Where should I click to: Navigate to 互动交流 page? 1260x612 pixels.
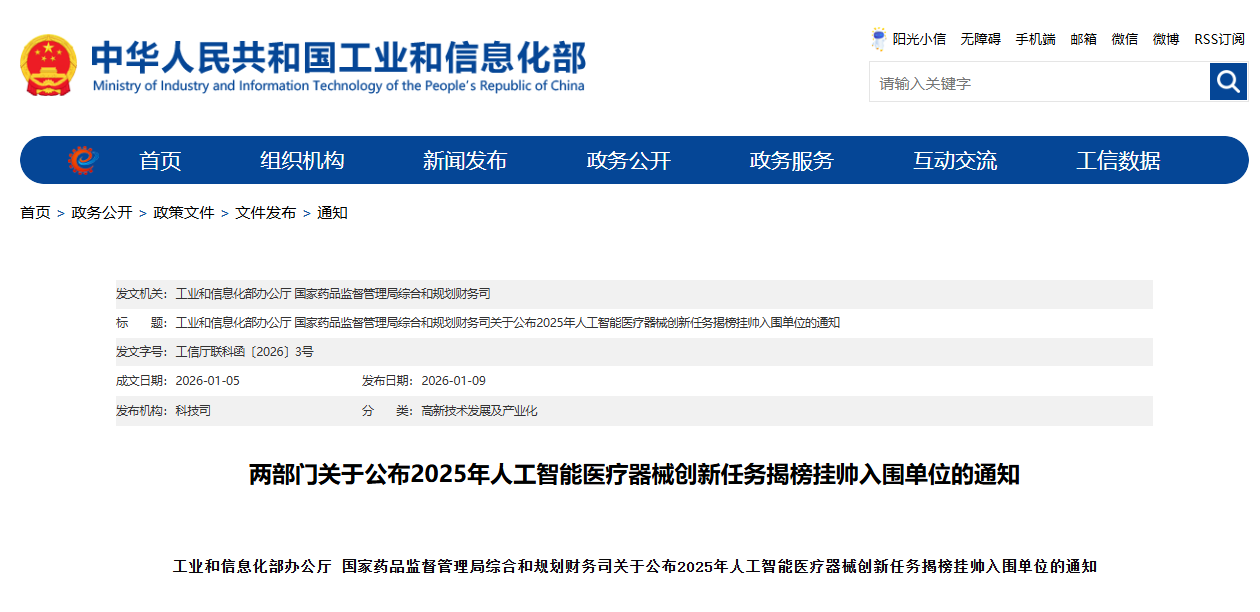pyautogui.click(x=954, y=161)
